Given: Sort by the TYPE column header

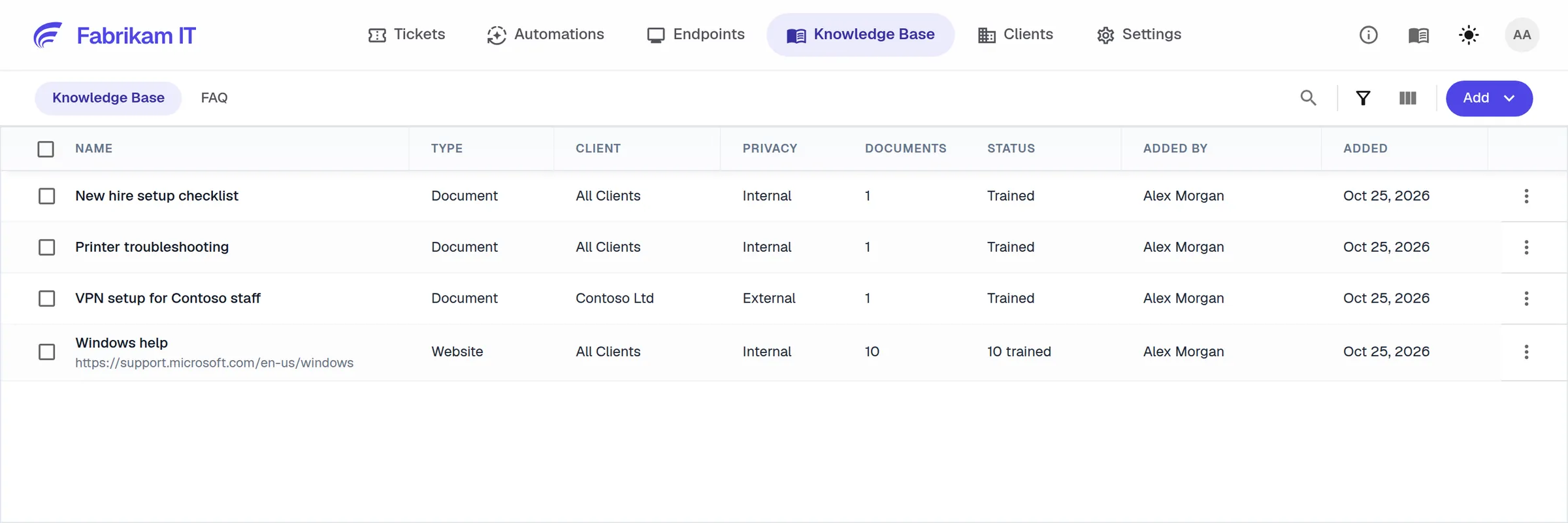Looking at the screenshot, I should (447, 148).
